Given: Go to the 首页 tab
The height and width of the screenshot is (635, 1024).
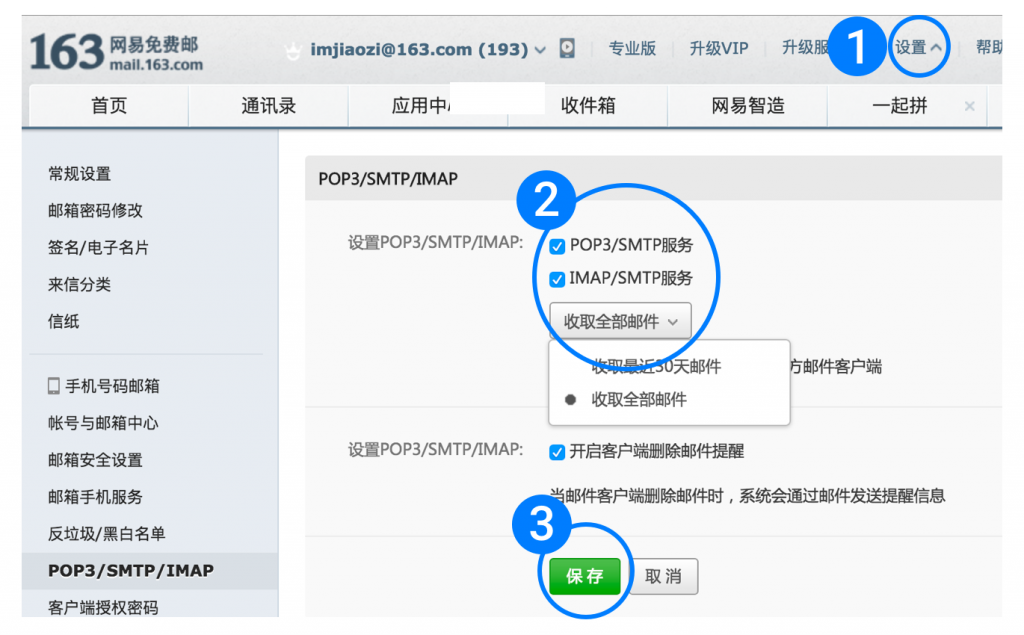Looking at the screenshot, I should coord(109,106).
